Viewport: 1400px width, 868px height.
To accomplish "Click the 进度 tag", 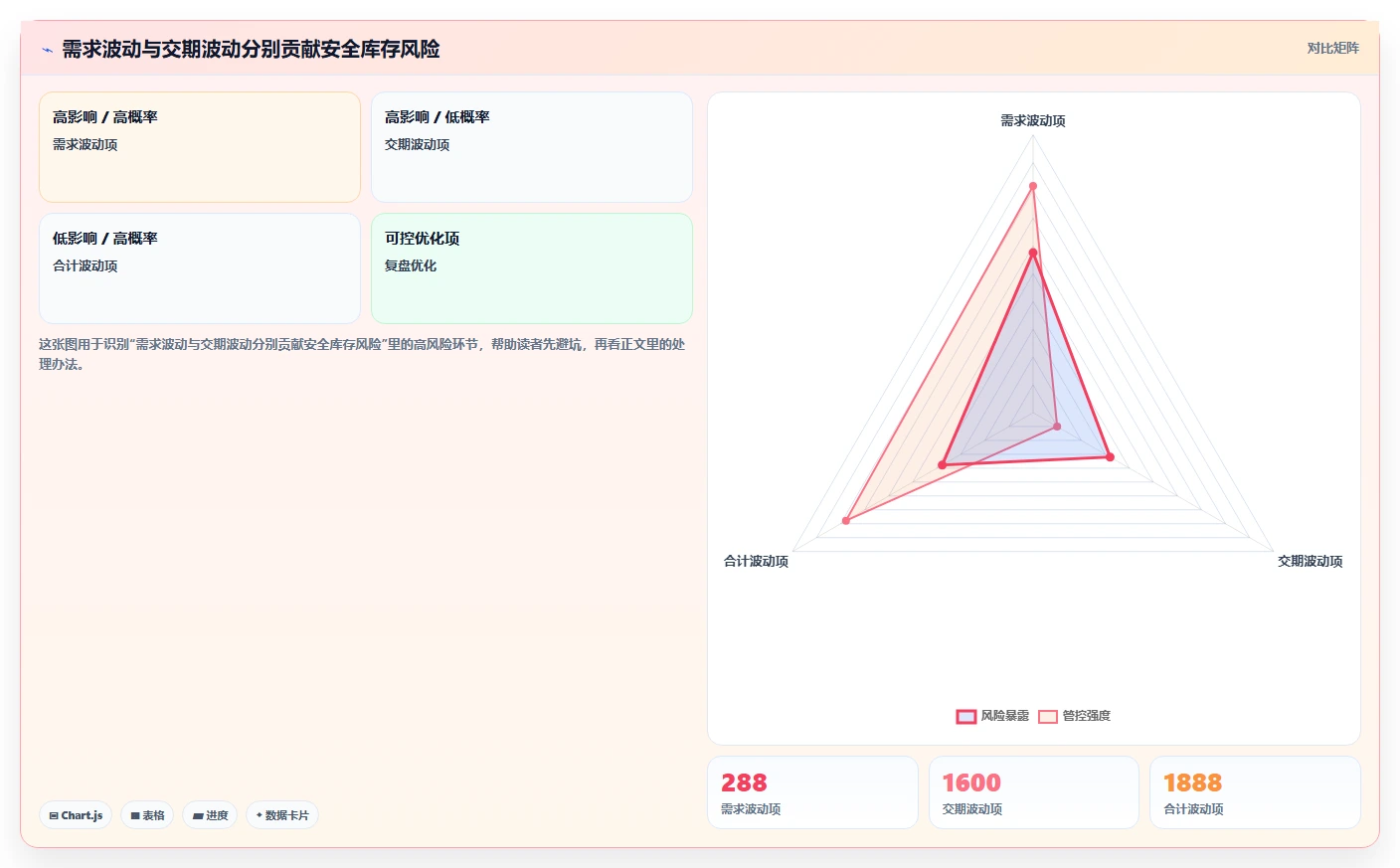I will click(210, 815).
